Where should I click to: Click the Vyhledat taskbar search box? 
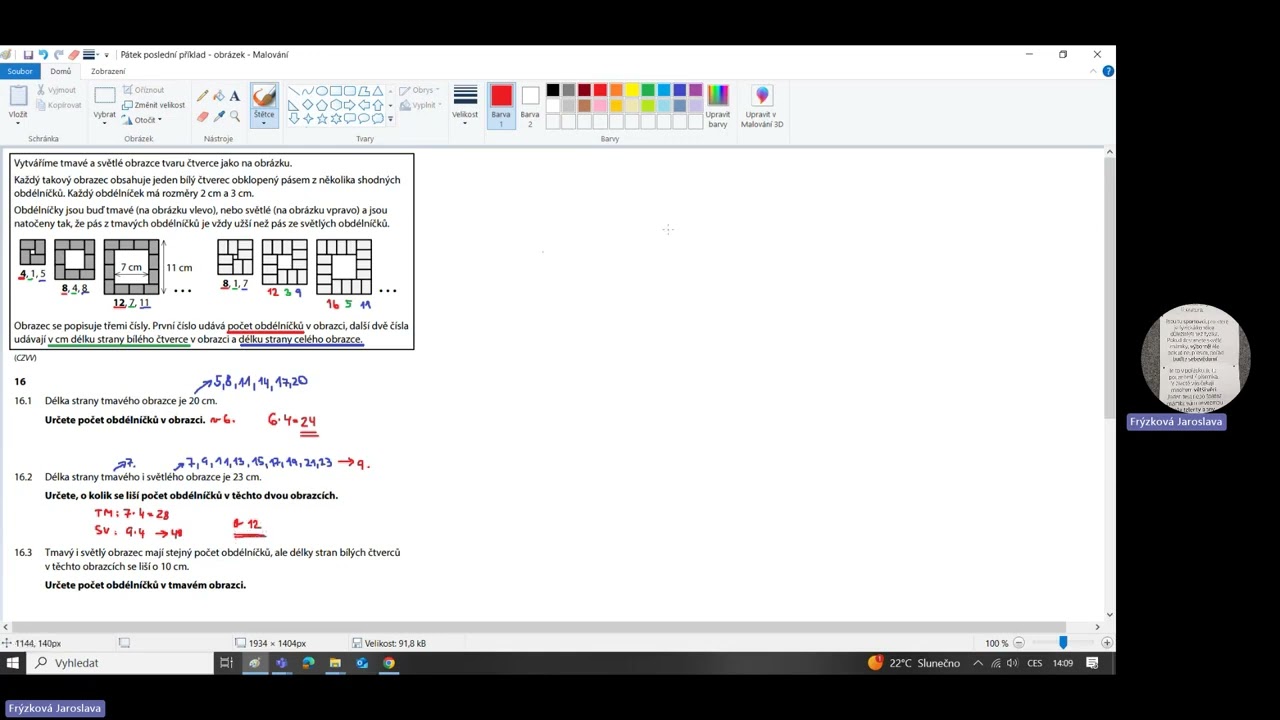pyautogui.click(x=120, y=663)
